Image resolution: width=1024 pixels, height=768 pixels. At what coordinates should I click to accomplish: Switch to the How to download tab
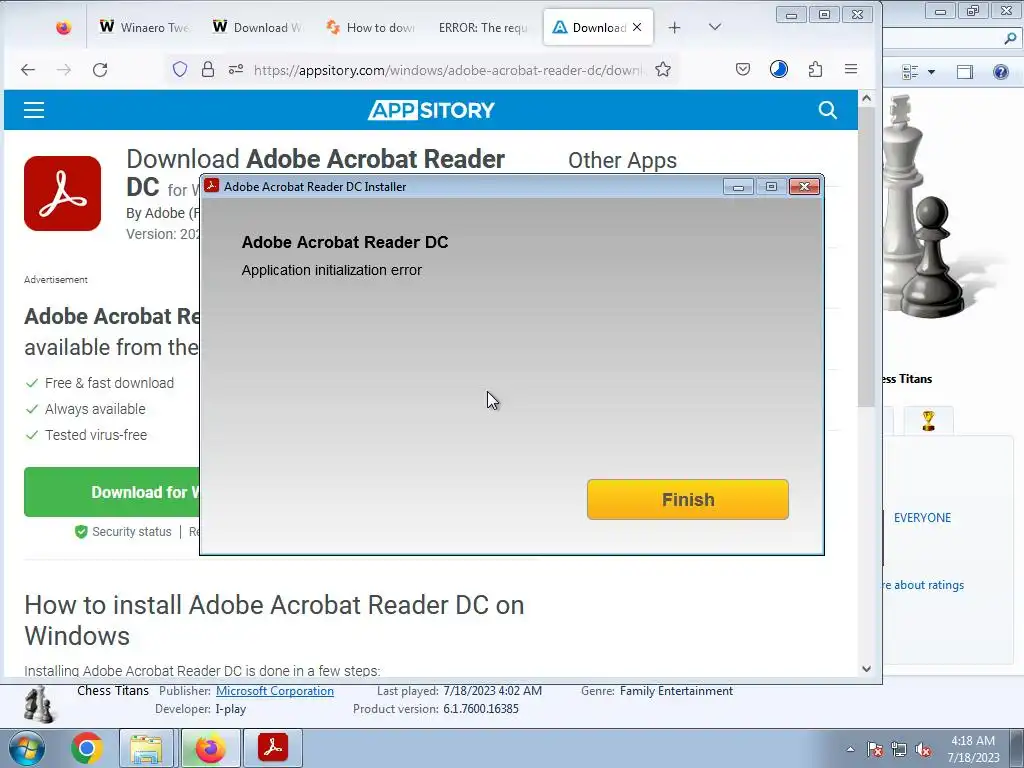click(x=371, y=27)
